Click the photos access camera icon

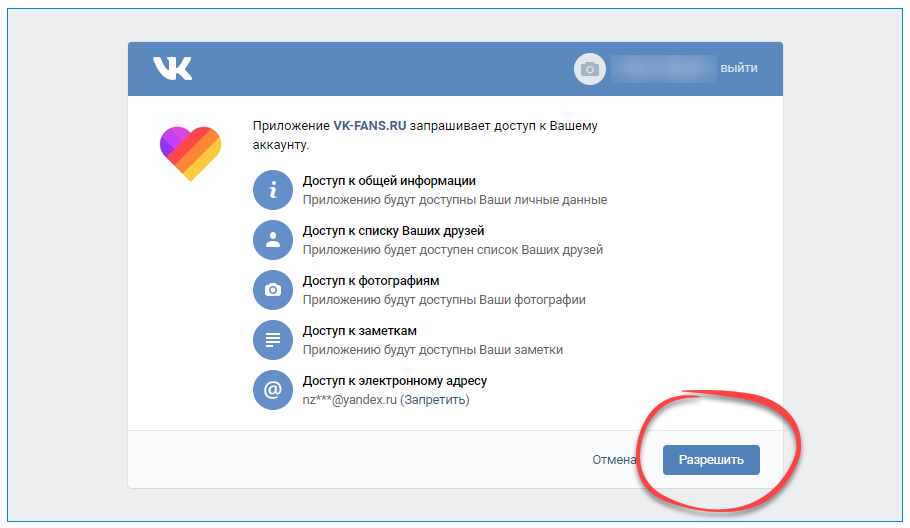pyautogui.click(x=272, y=290)
